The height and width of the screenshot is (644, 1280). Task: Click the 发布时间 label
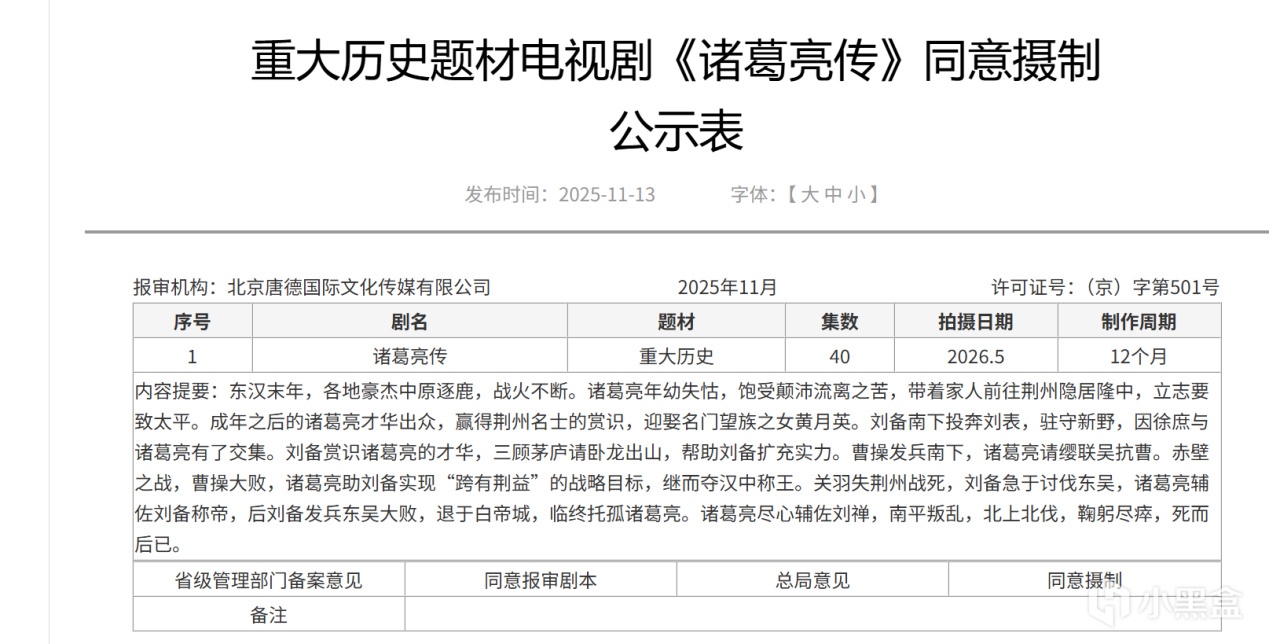pos(506,194)
